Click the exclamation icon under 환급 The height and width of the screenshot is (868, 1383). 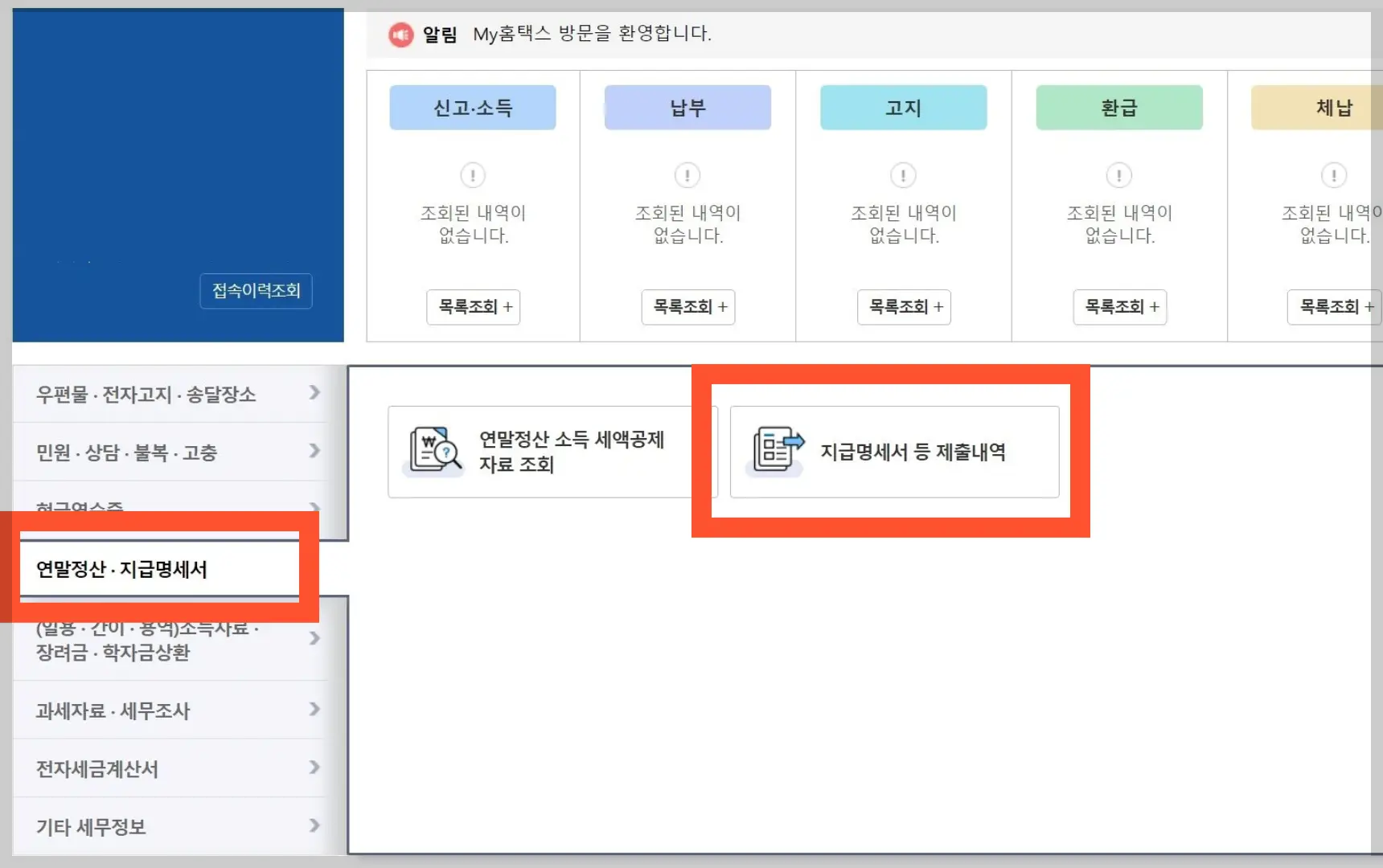[x=1118, y=174]
